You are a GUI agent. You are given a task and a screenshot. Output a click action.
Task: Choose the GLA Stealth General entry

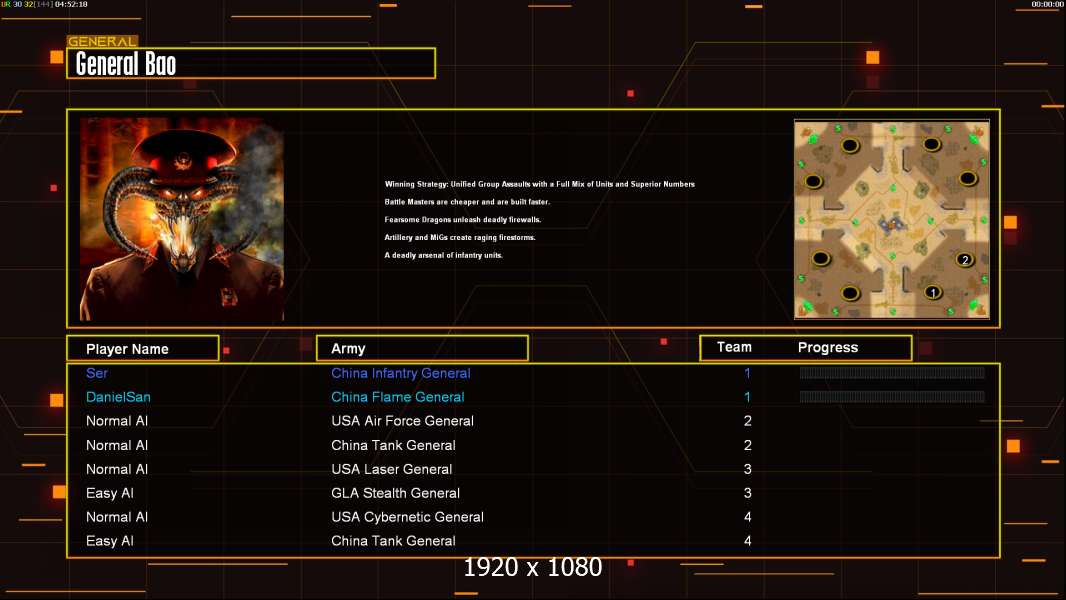pos(395,493)
